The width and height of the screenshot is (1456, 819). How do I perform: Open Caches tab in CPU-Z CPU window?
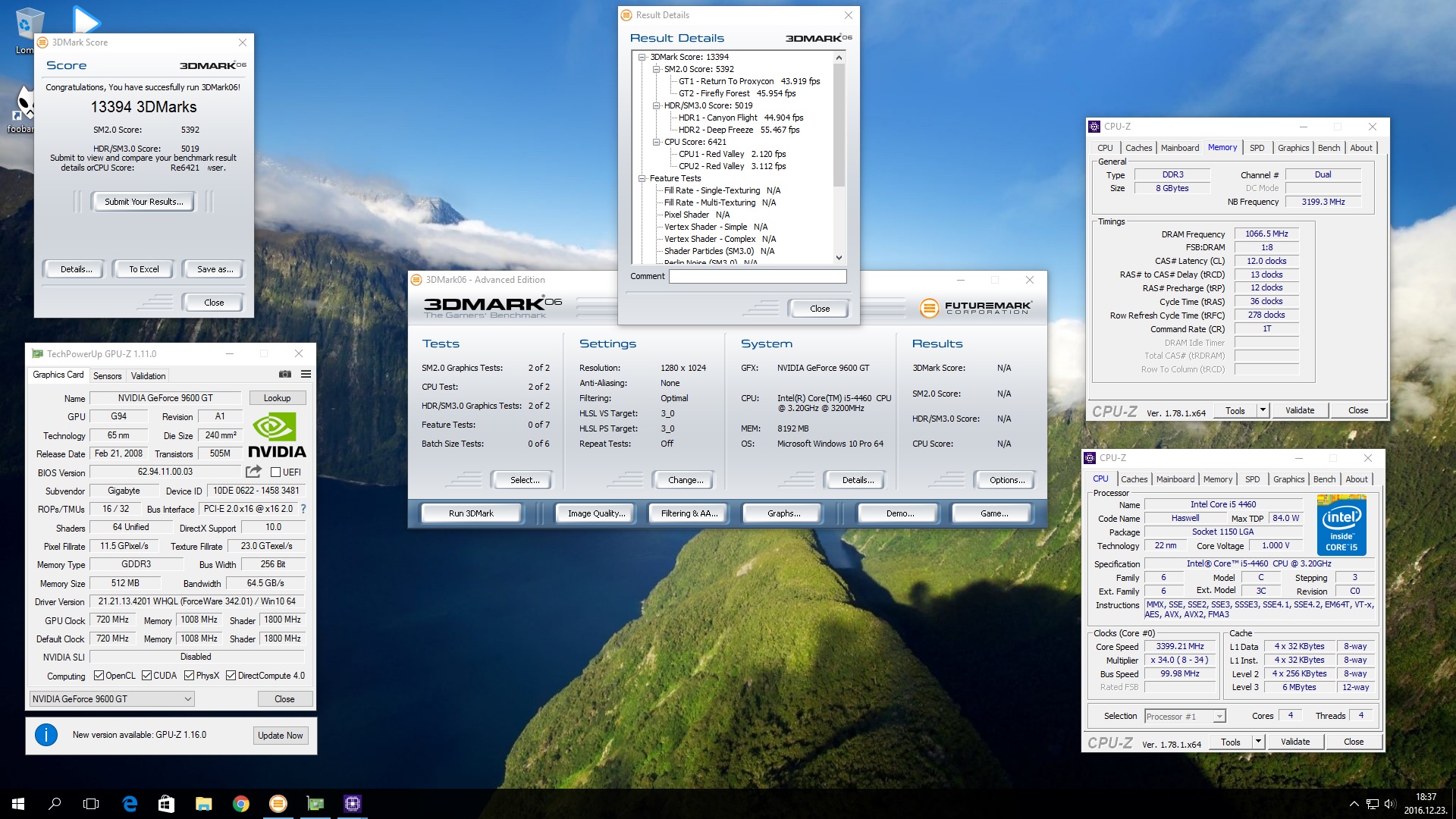(1134, 479)
